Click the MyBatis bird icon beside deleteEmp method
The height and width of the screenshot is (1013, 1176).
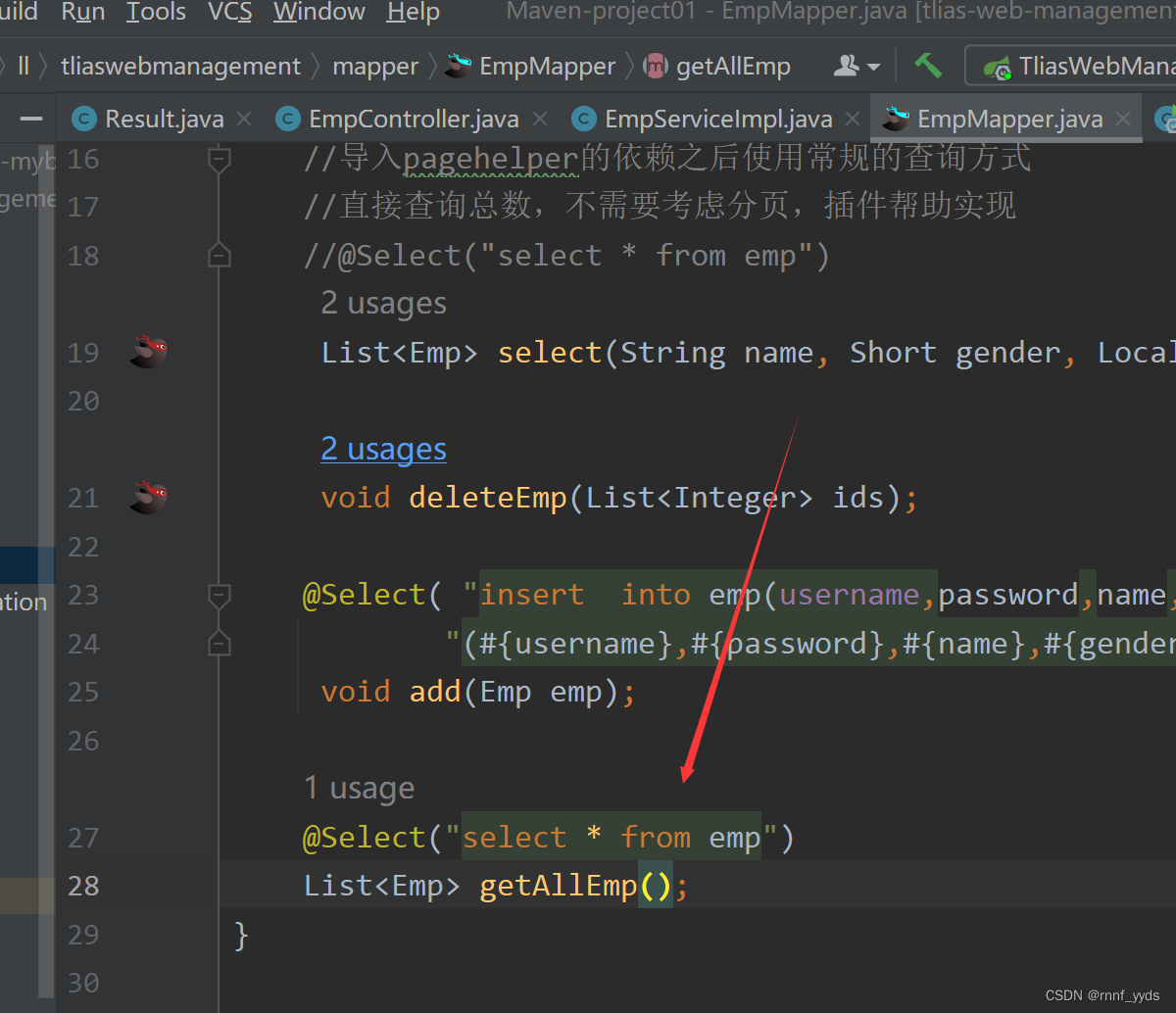(x=147, y=497)
